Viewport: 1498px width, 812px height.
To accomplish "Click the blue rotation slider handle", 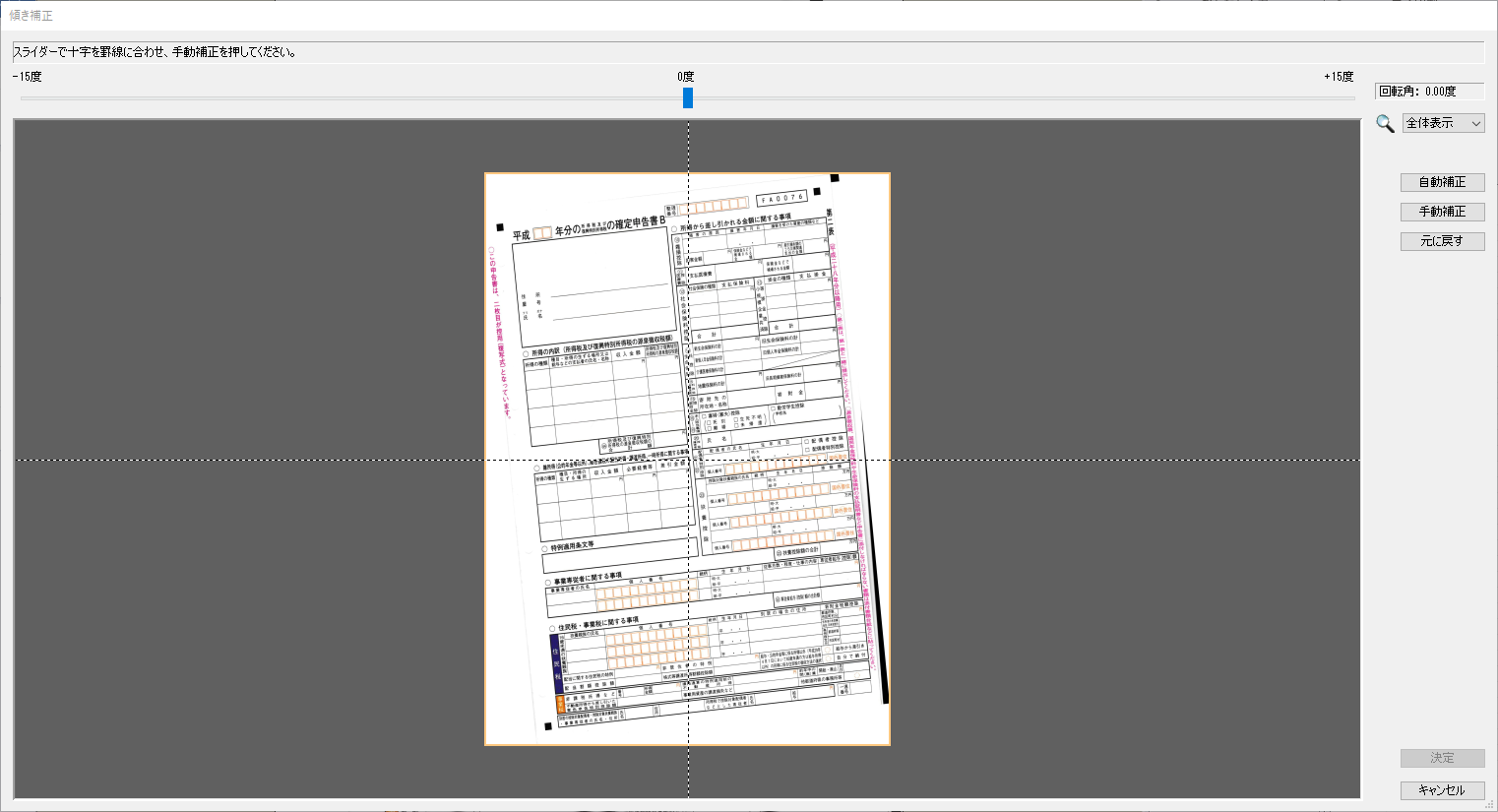I will click(x=688, y=97).
